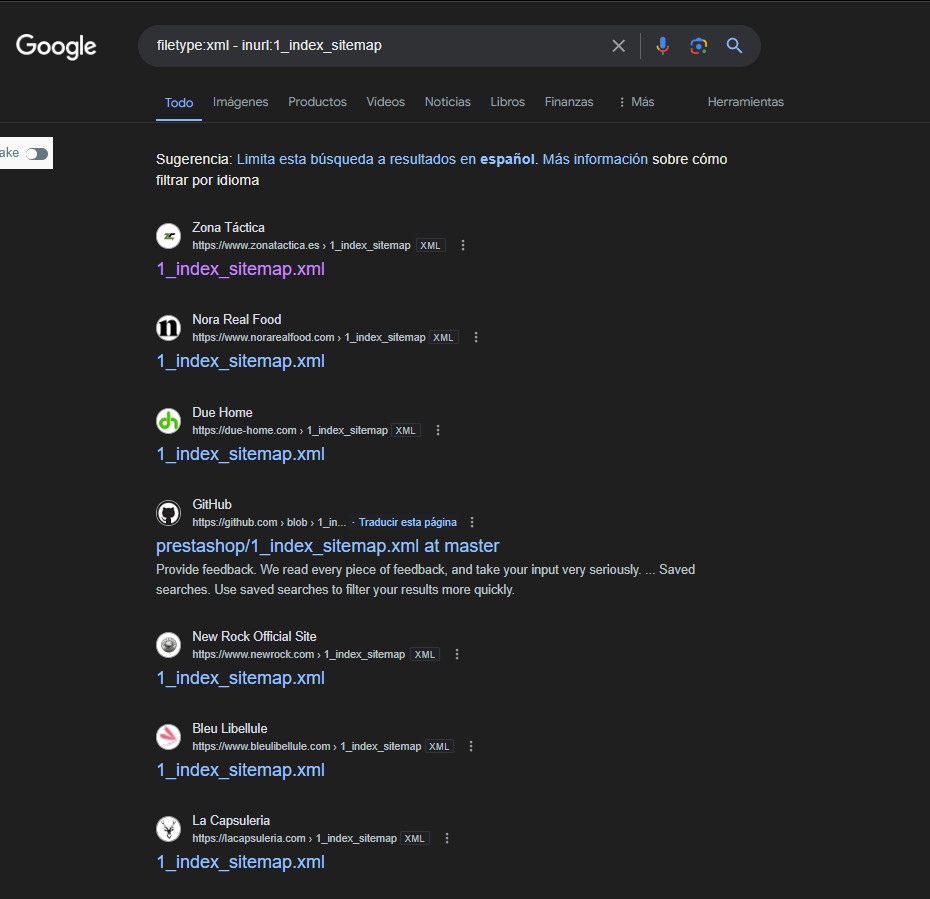Viewport: 930px width, 899px height.
Task: Click the Due Home site favicon
Action: coord(168,421)
